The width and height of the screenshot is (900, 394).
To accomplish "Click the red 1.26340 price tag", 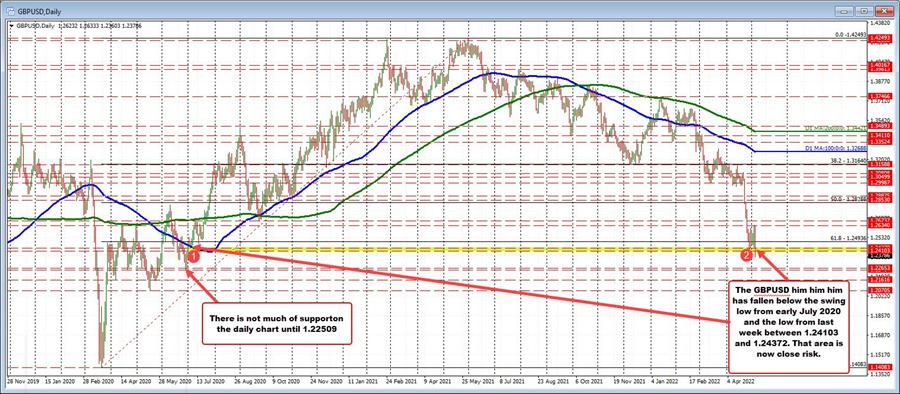I will point(880,225).
